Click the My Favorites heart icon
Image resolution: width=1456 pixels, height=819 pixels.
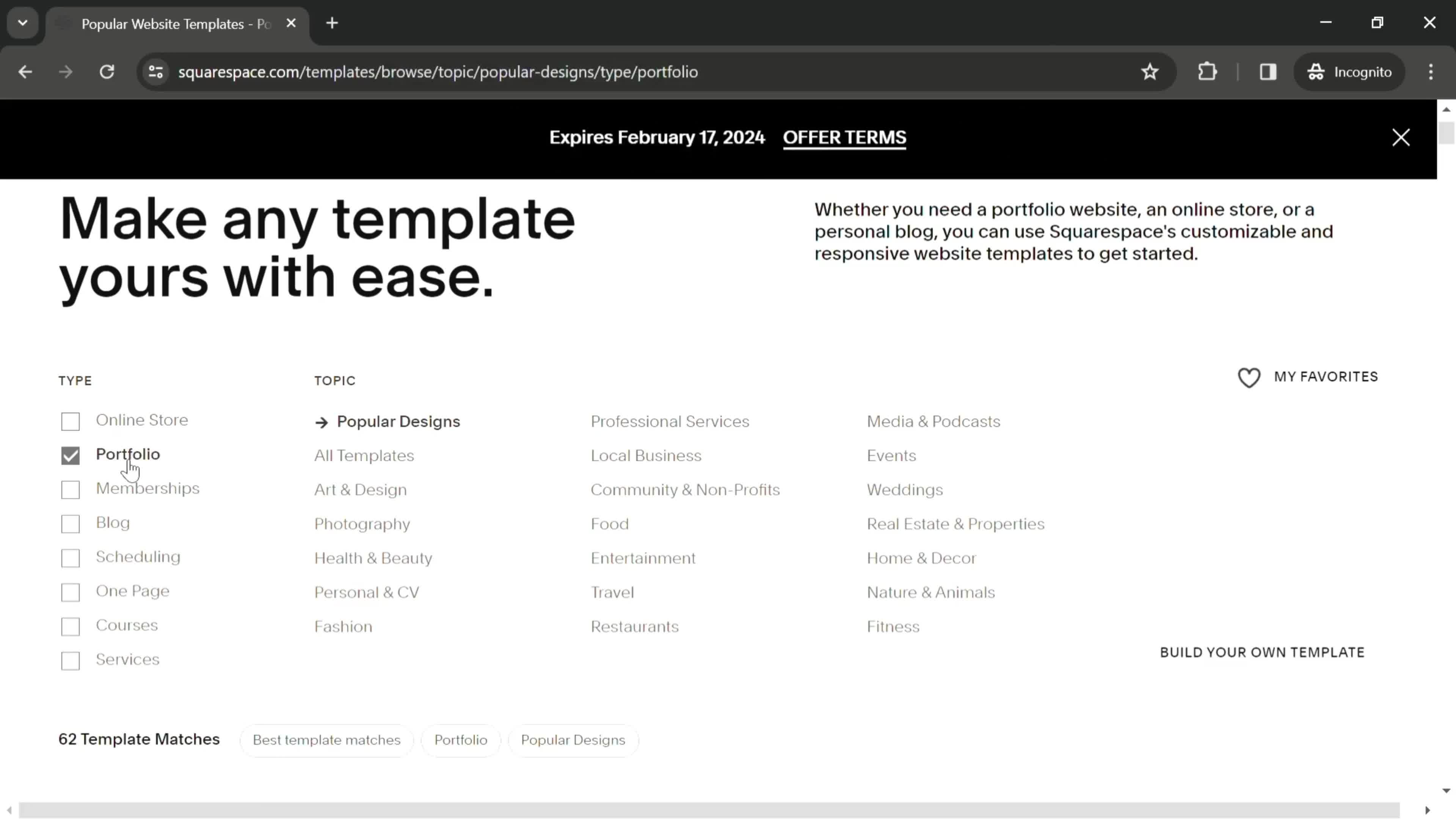tap(1249, 378)
